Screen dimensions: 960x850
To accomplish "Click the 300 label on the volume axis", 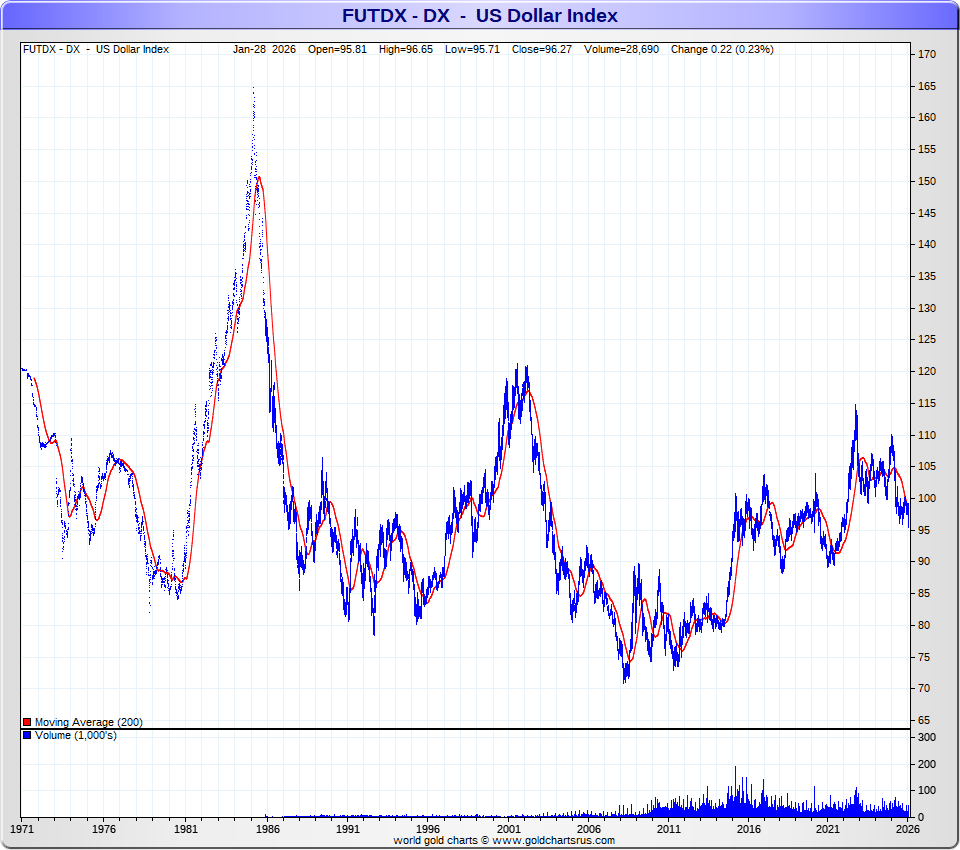I will 927,737.
